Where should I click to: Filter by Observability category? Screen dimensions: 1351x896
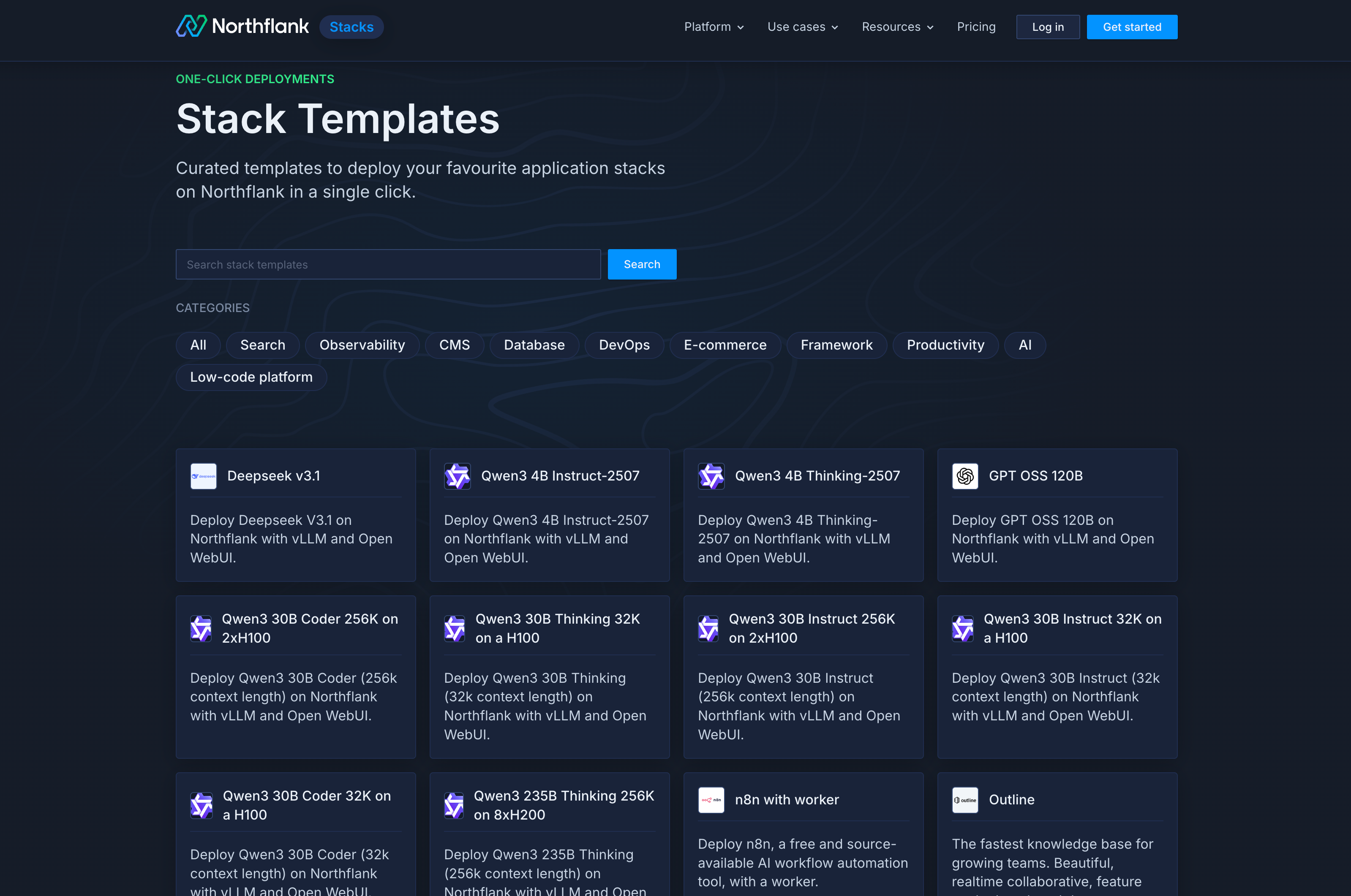pyautogui.click(x=362, y=345)
